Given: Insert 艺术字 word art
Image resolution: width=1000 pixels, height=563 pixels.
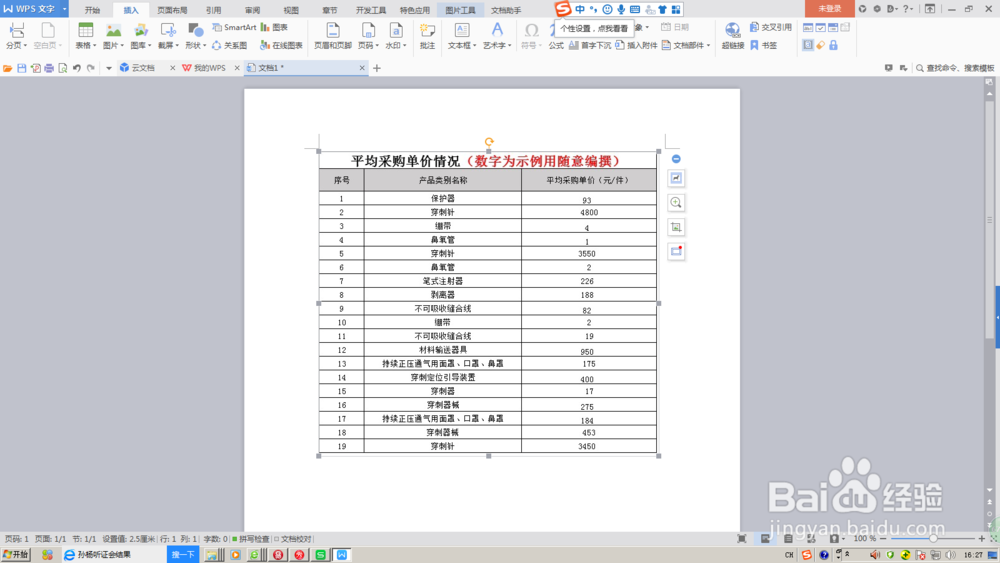Looking at the screenshot, I should point(497,36).
